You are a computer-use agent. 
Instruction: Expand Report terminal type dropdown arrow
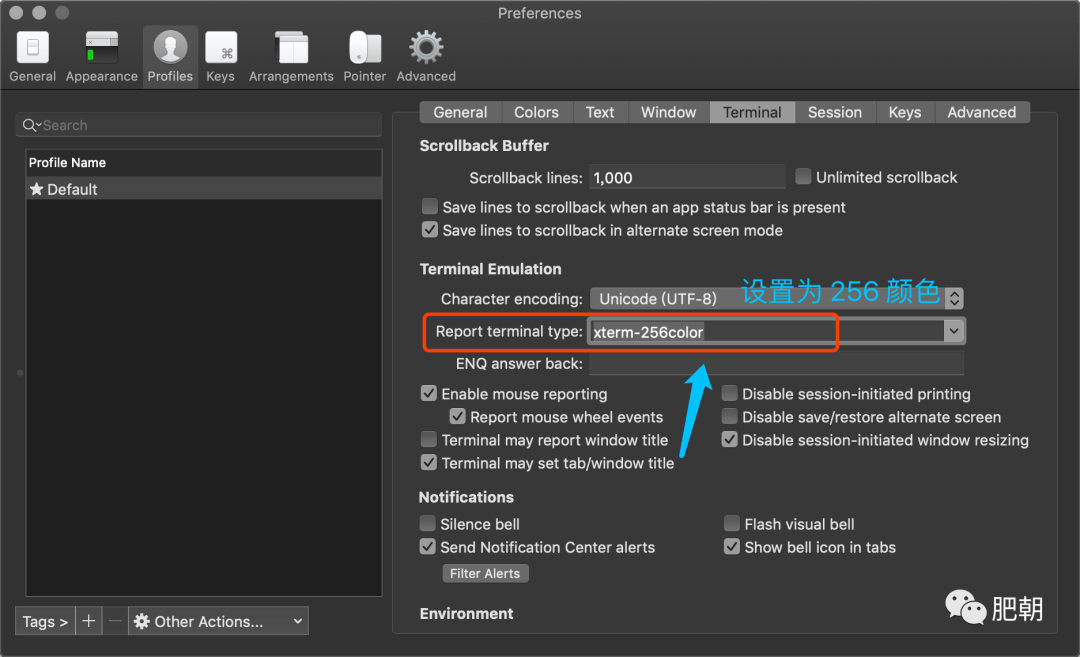pyautogui.click(x=953, y=331)
